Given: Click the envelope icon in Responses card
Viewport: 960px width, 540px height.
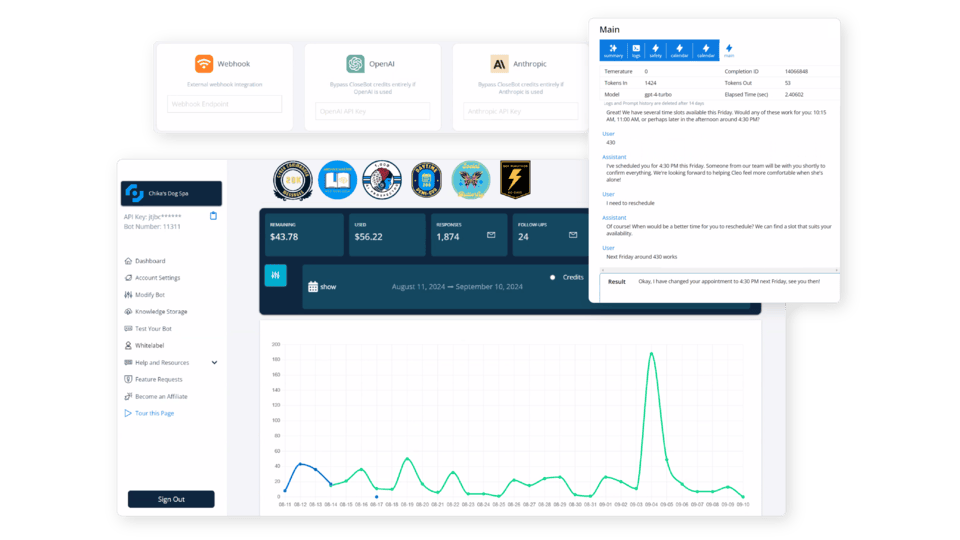Looking at the screenshot, I should pos(491,235).
